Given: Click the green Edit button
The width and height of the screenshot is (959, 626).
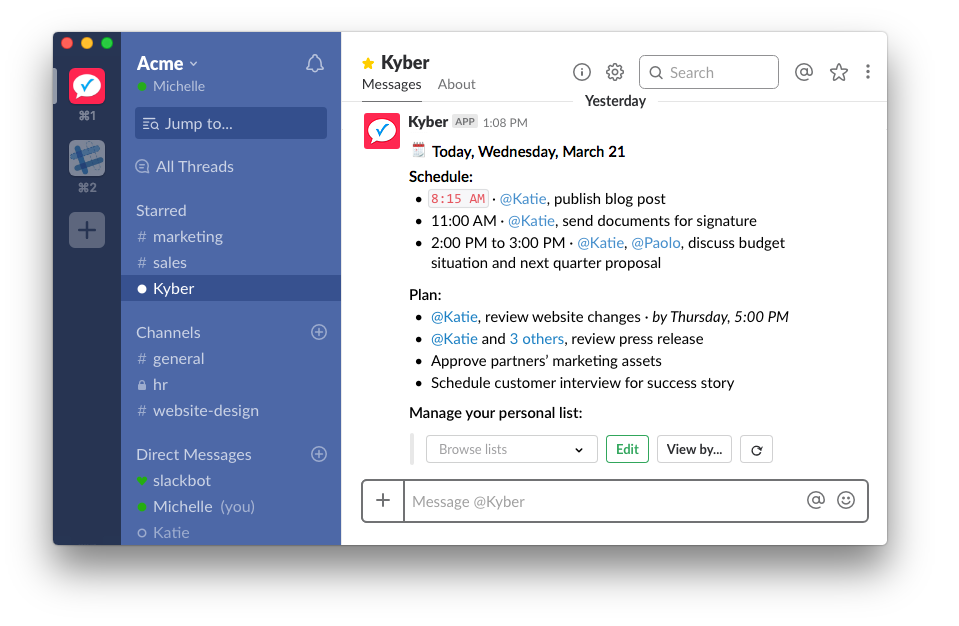Looking at the screenshot, I should click(628, 449).
